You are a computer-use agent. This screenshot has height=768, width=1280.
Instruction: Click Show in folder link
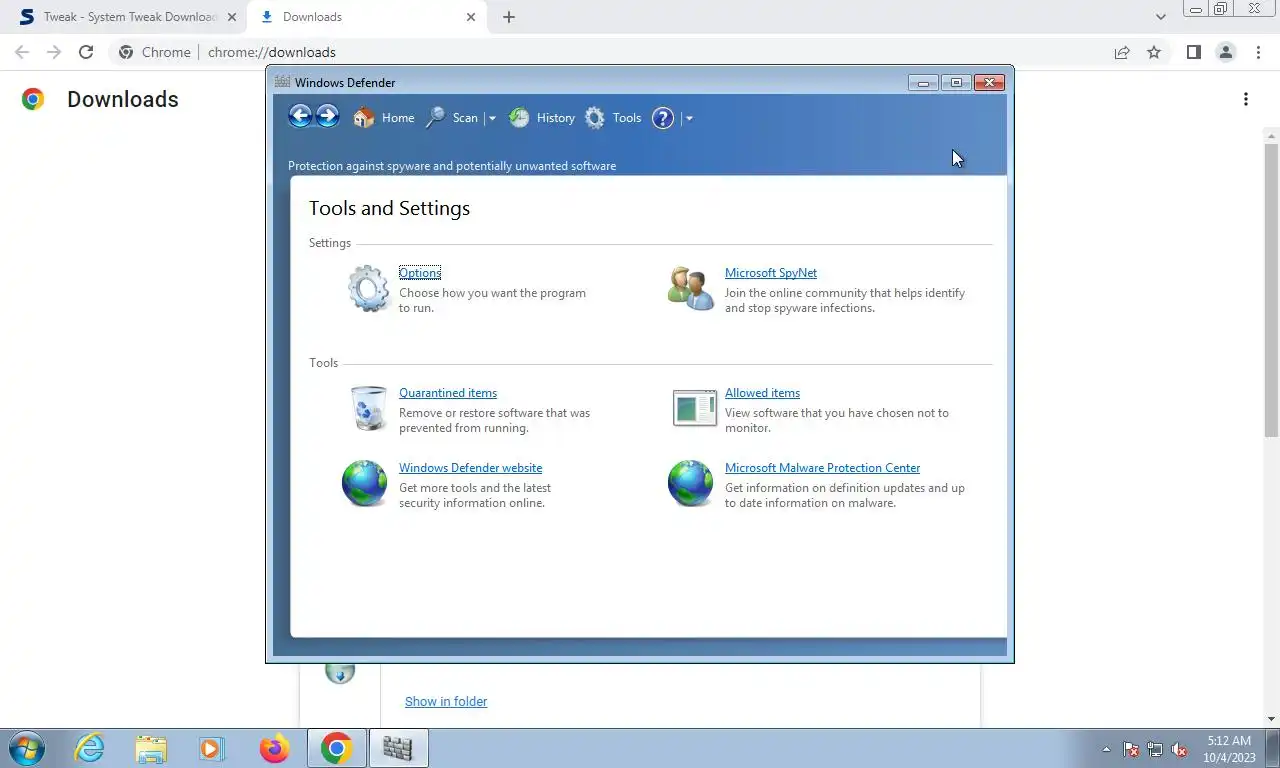coord(446,701)
